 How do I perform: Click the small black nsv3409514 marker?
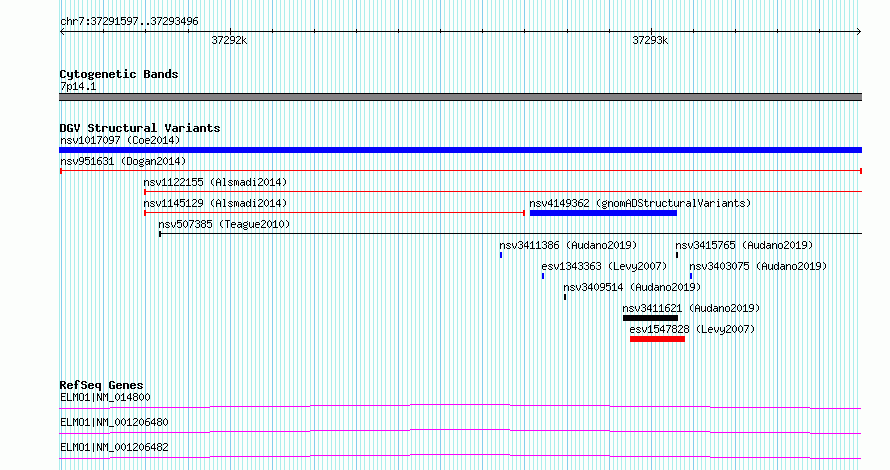[565, 297]
